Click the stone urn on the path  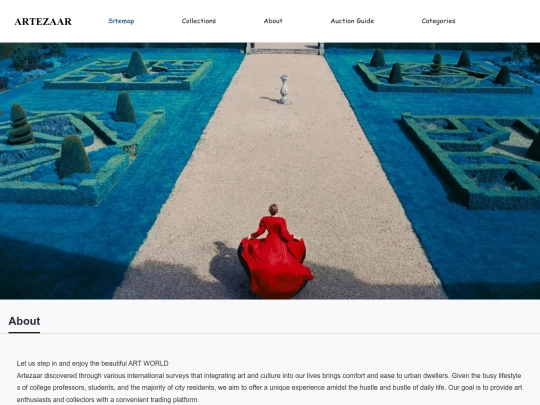click(x=284, y=90)
